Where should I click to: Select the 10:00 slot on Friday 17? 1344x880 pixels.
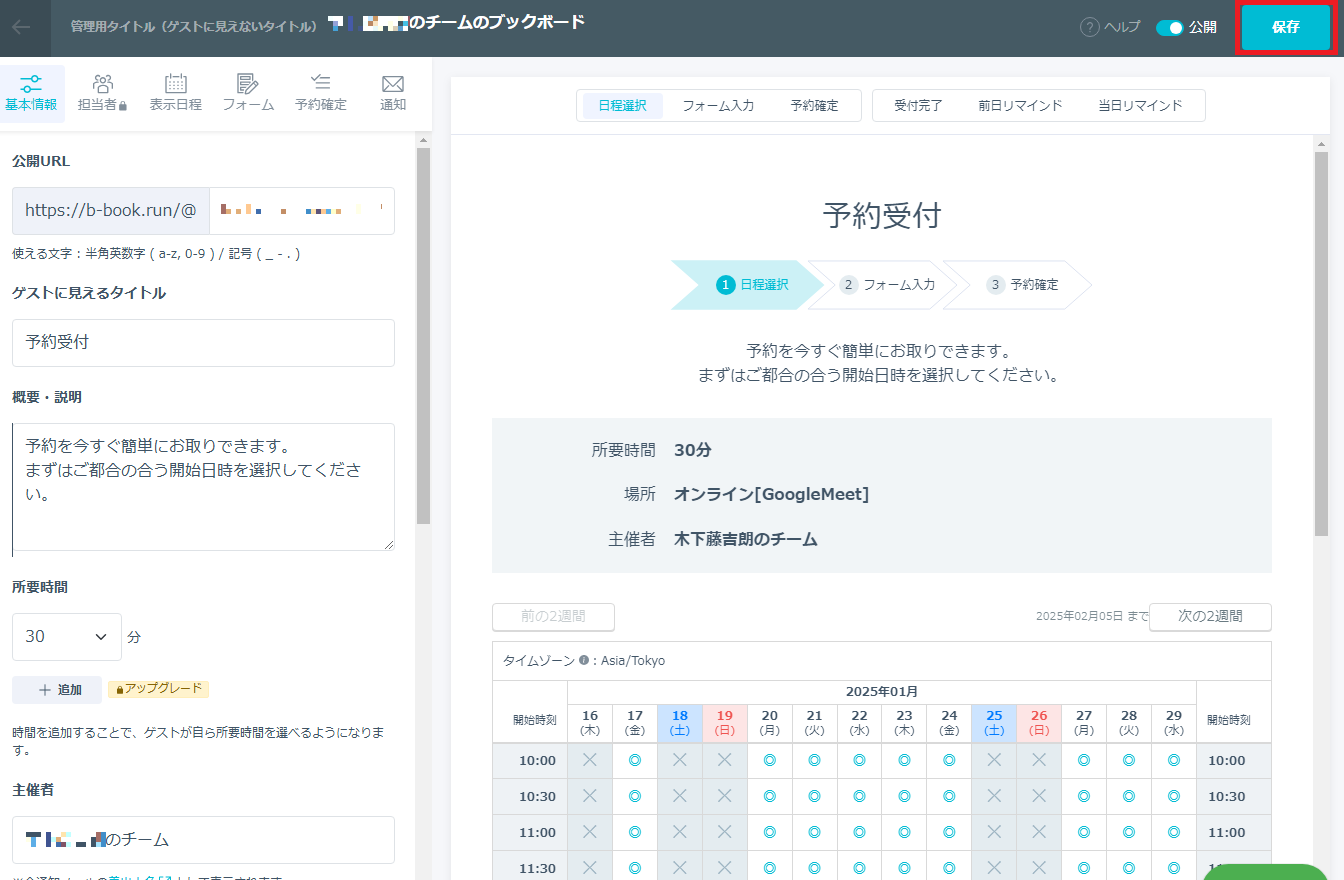(635, 761)
